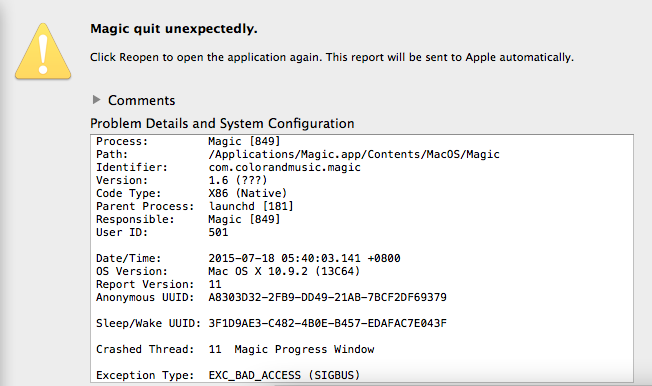
Task: Select user ID value "501"
Action: point(218,232)
